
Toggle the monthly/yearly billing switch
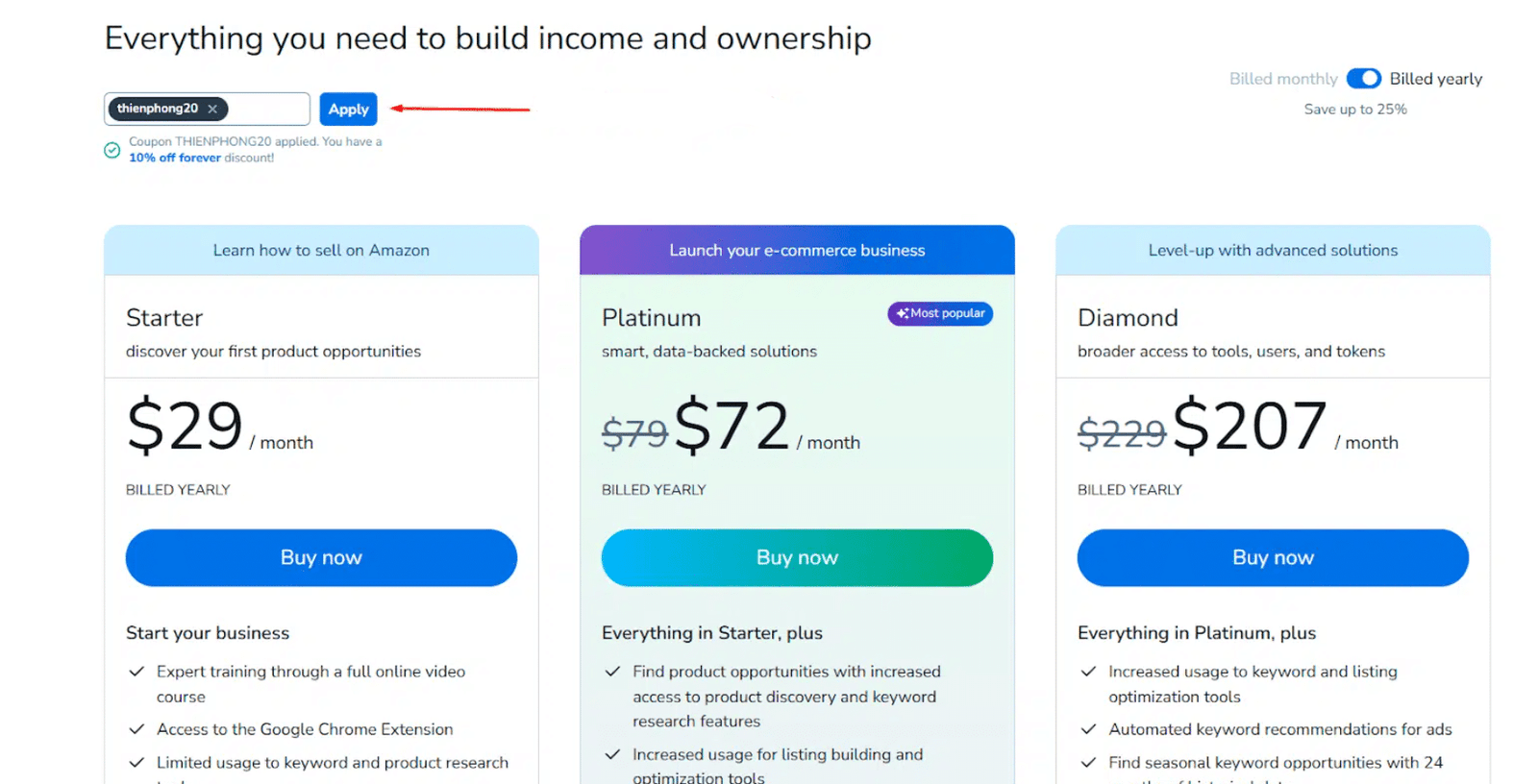1363,79
